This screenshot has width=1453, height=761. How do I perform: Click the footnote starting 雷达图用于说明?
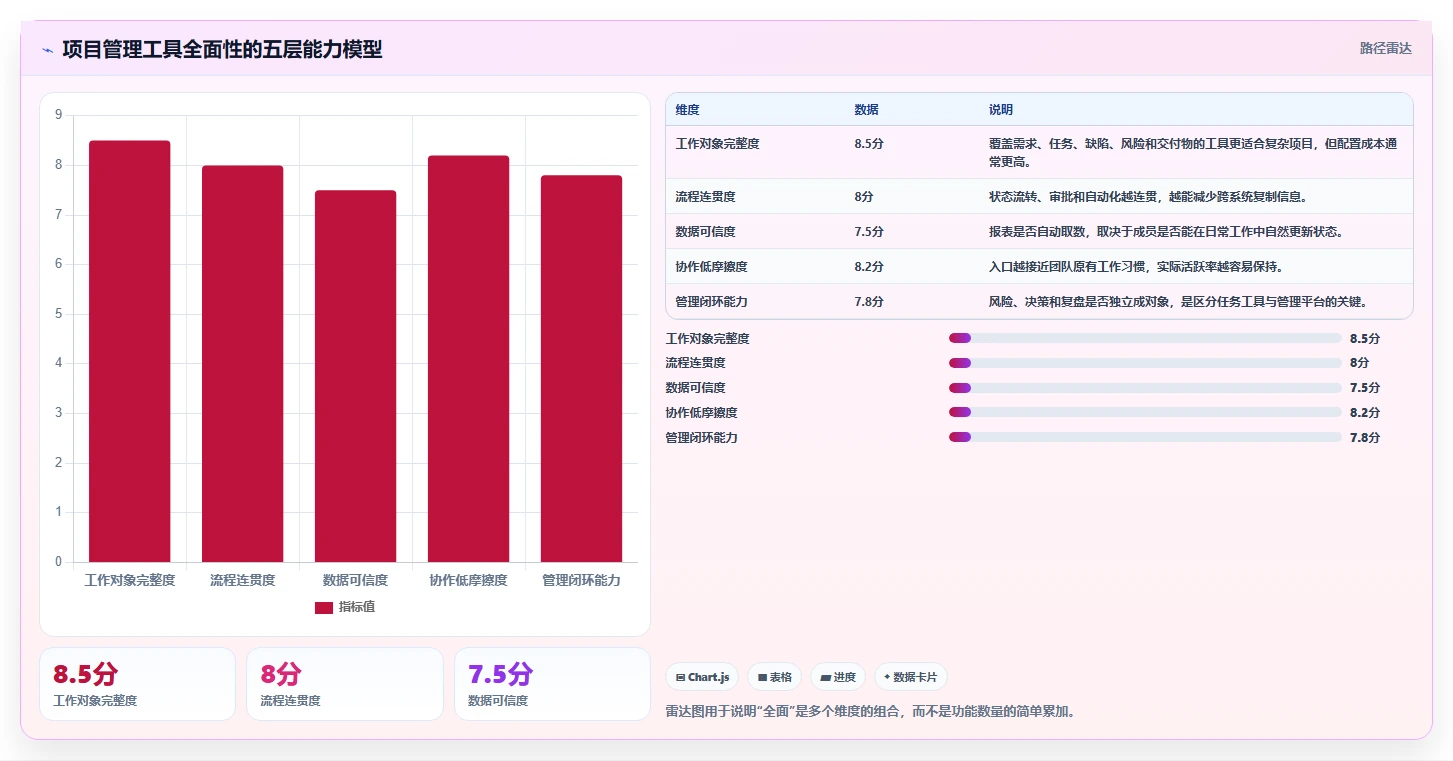(870, 712)
